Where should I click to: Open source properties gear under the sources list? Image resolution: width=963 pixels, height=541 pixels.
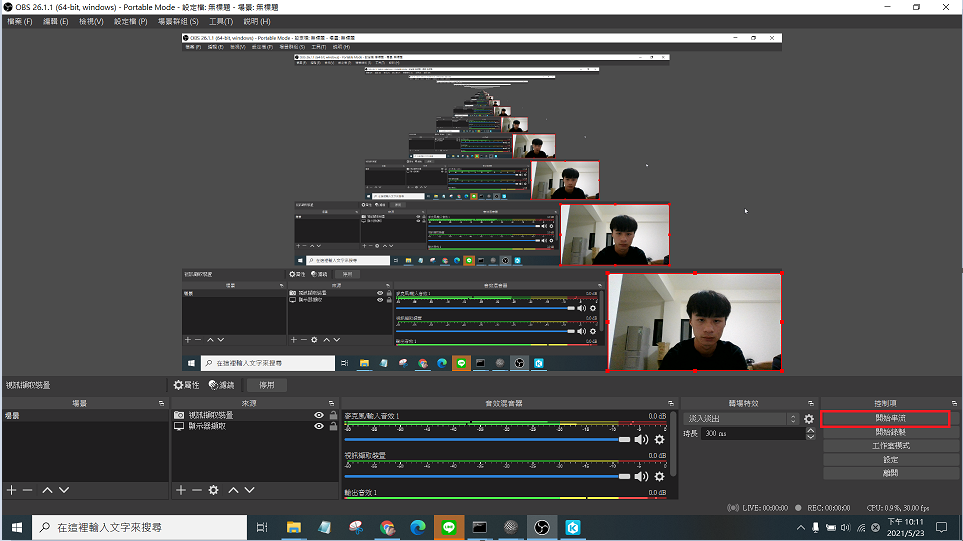click(213, 490)
